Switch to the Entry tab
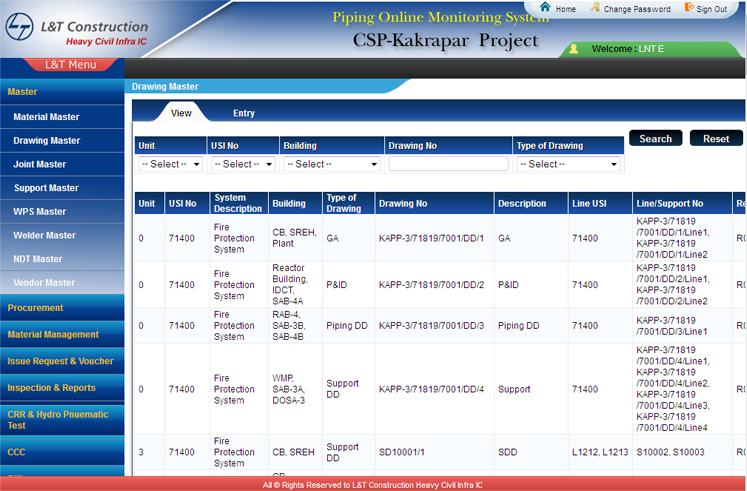The image size is (747, 491). (244, 113)
